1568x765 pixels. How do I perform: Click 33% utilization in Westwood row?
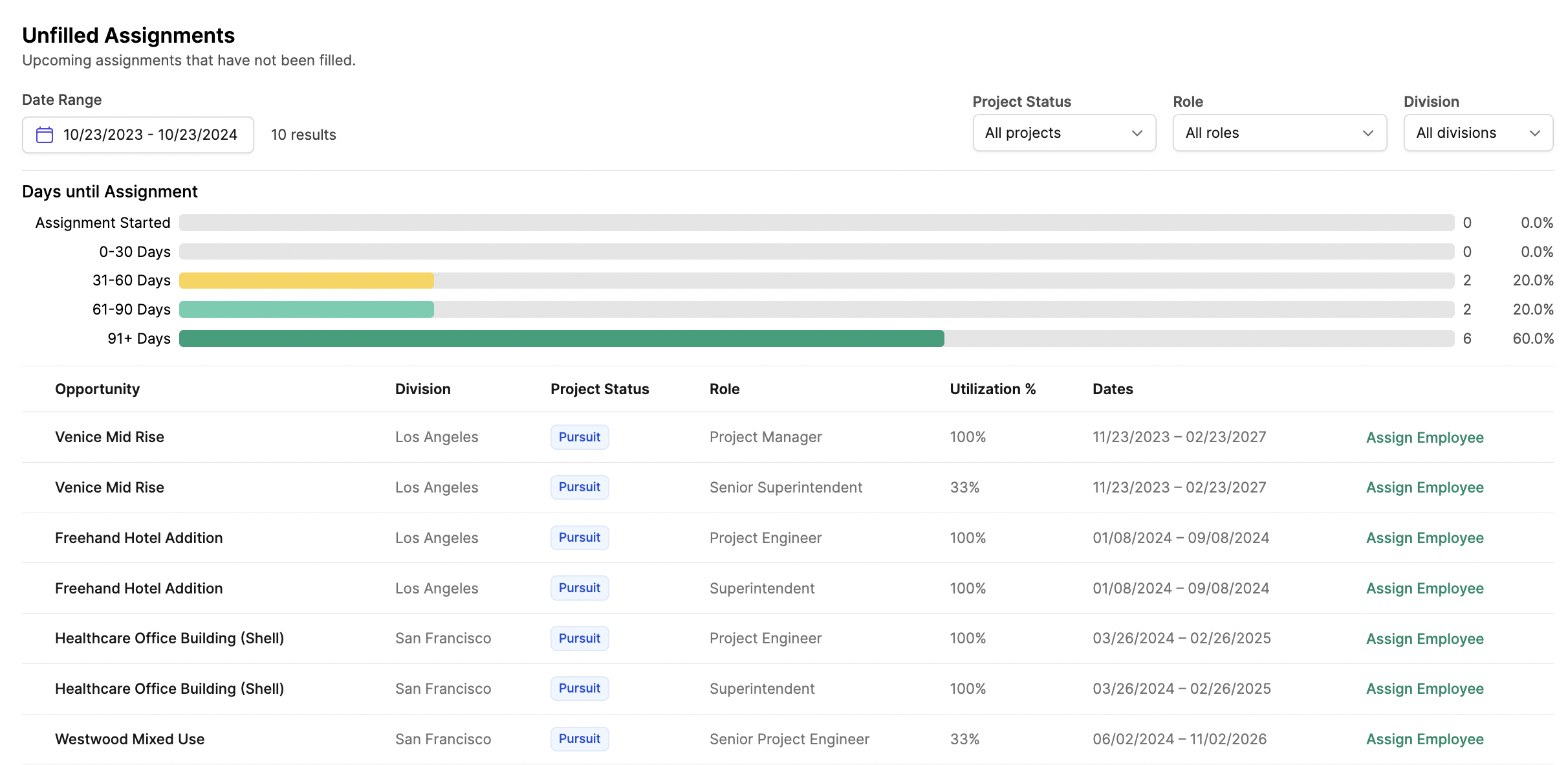click(x=964, y=739)
